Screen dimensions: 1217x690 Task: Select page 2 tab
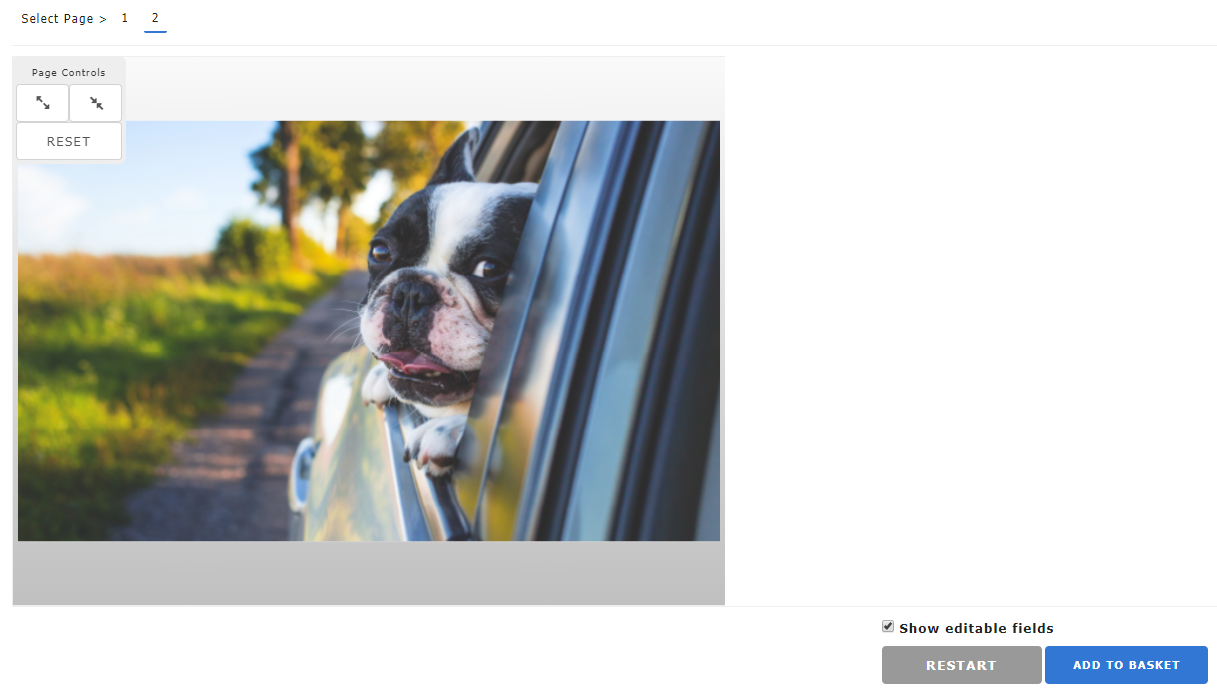click(155, 18)
